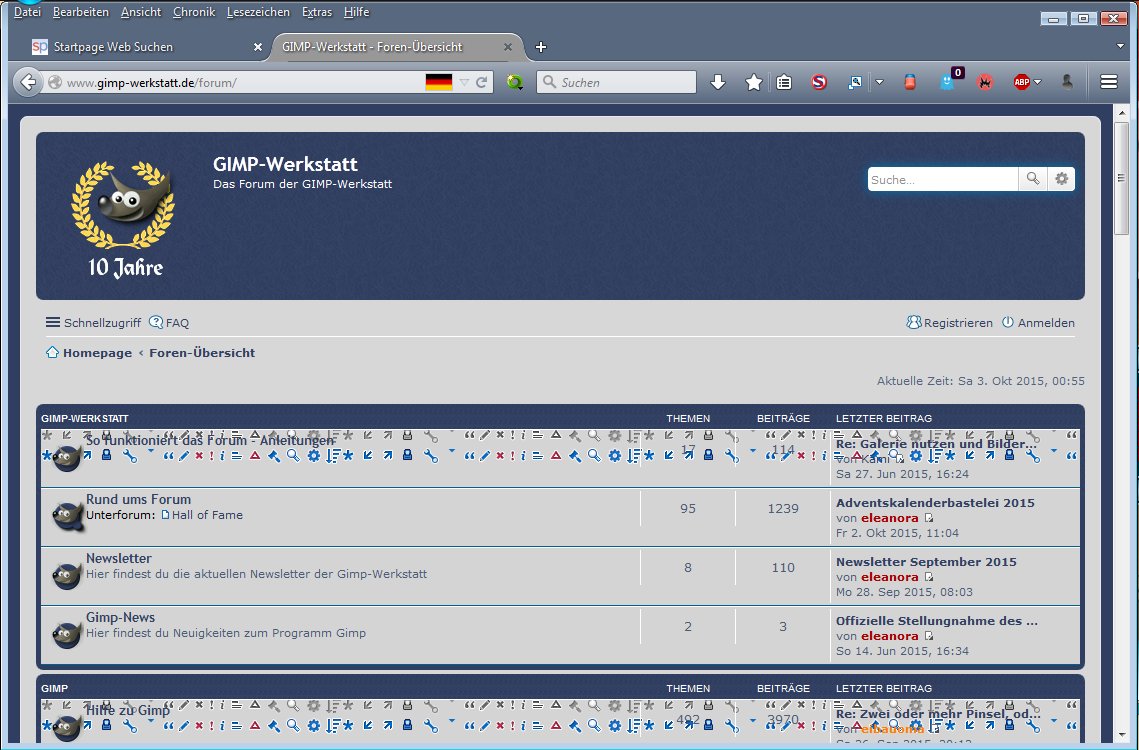Go back with browser back arrow

29,83
